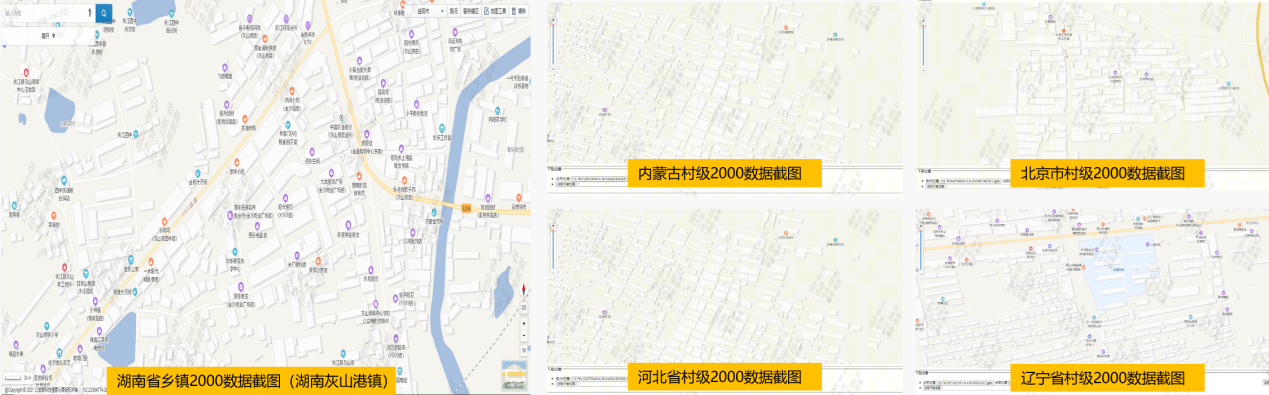
Task: Open route directions arrow icon beside search
Action: pos(90,13)
